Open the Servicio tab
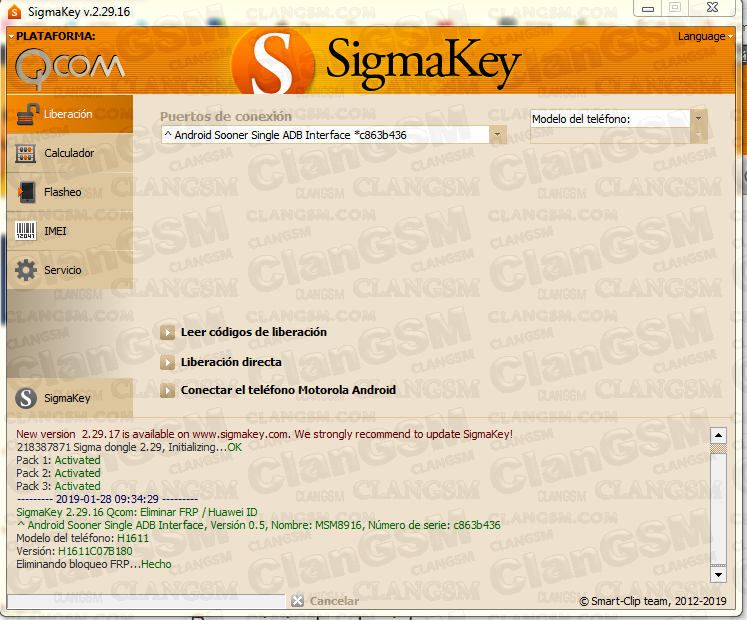747x620 pixels. [70, 270]
